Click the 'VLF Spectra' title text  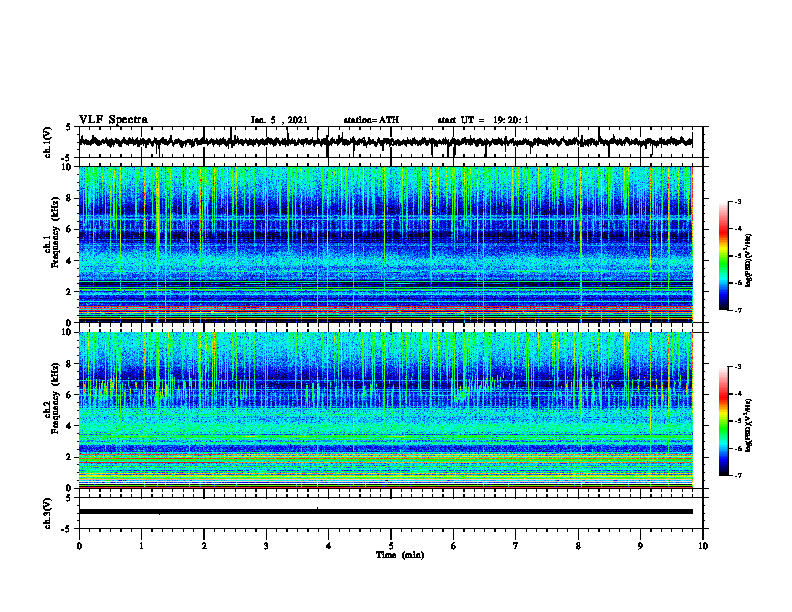pos(113,120)
